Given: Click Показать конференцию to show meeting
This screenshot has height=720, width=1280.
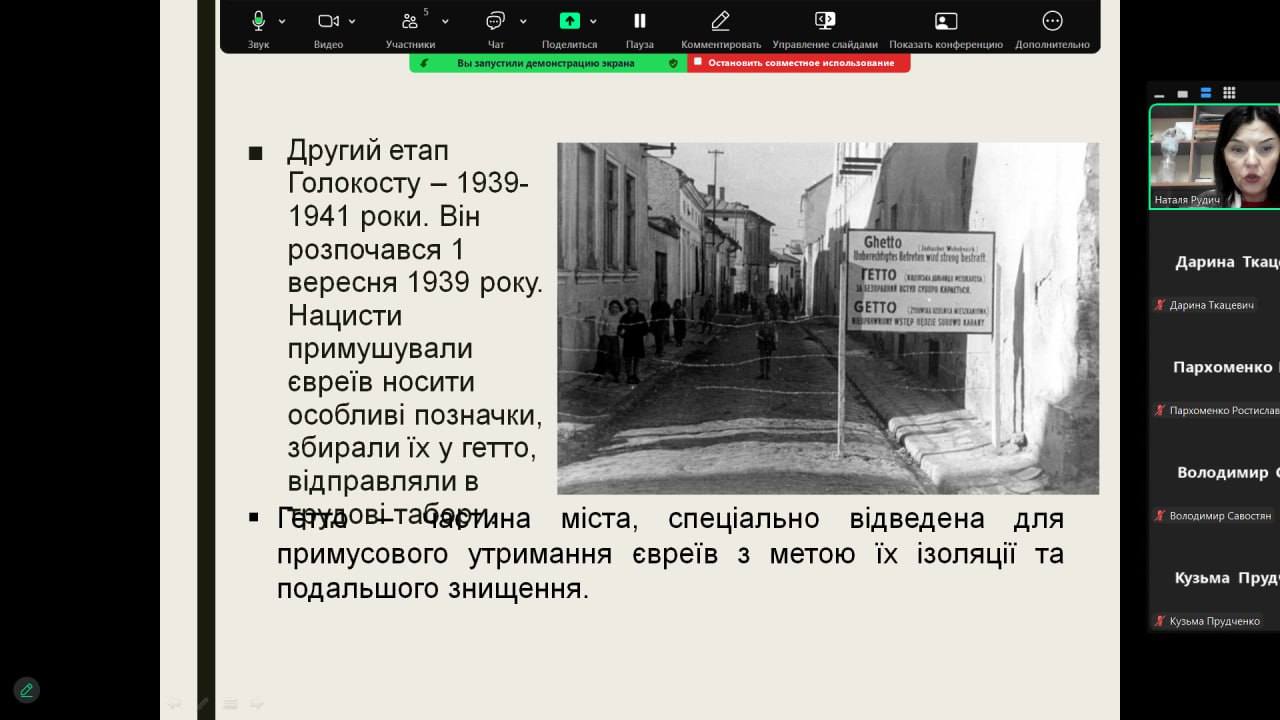Looking at the screenshot, I should point(945,21).
